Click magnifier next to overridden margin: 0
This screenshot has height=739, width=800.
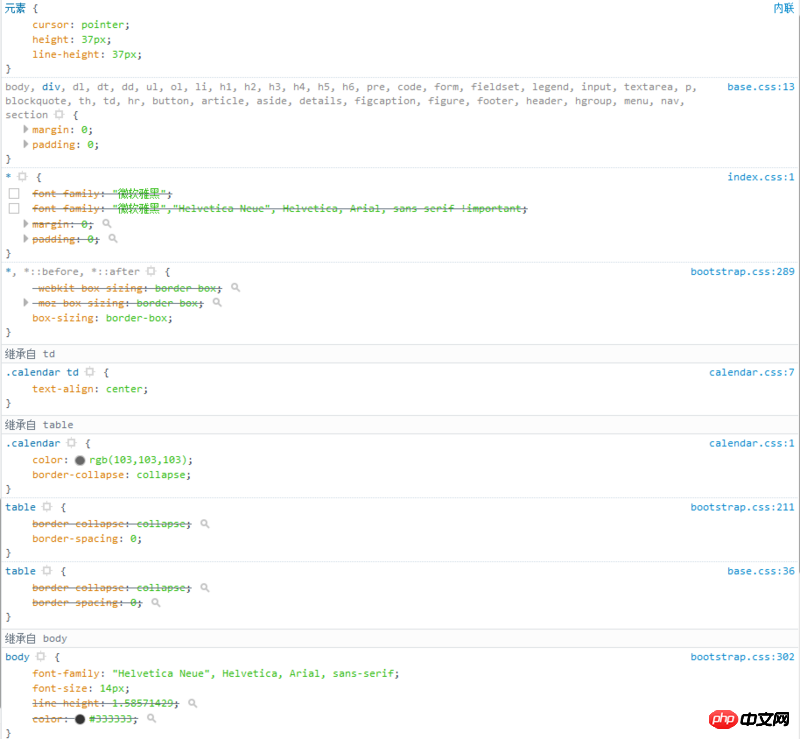tap(107, 224)
